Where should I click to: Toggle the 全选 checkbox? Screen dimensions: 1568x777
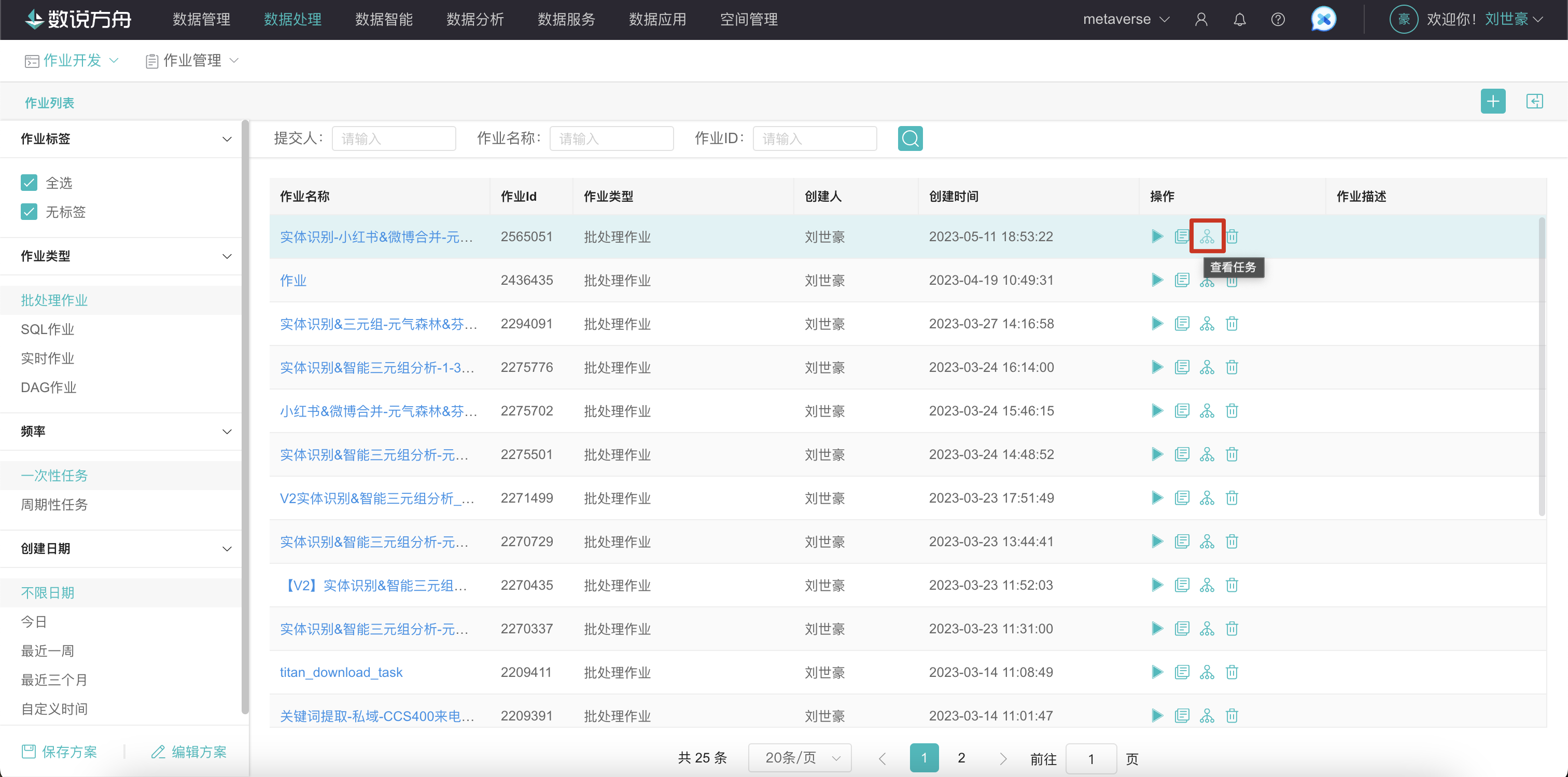pyautogui.click(x=29, y=183)
